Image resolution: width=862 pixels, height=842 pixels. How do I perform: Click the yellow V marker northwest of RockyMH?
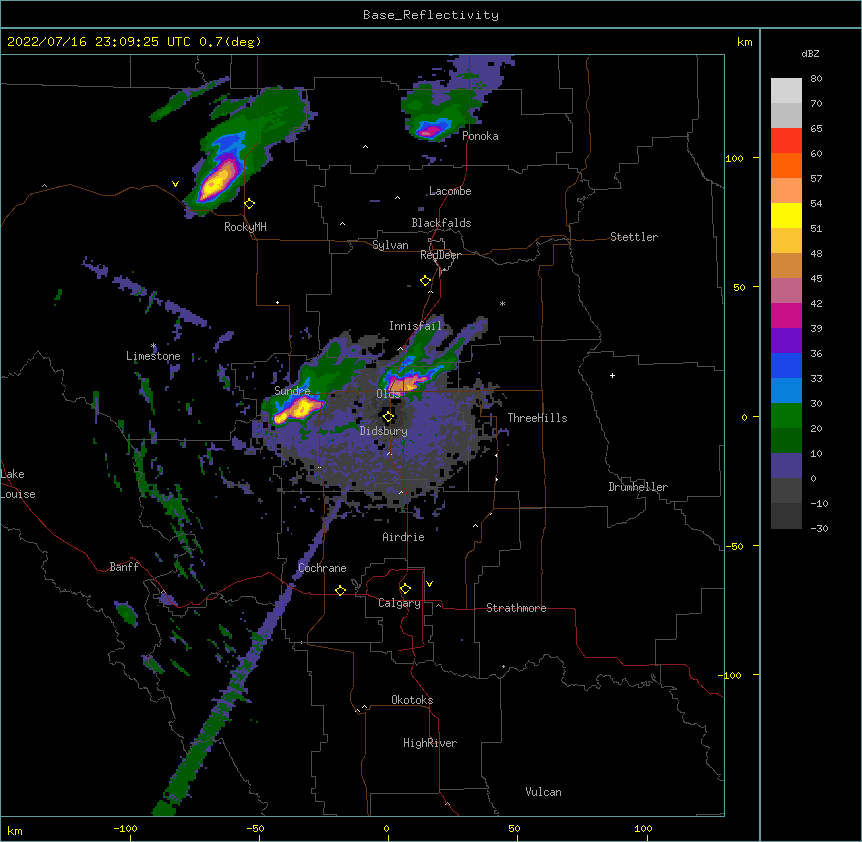[175, 184]
